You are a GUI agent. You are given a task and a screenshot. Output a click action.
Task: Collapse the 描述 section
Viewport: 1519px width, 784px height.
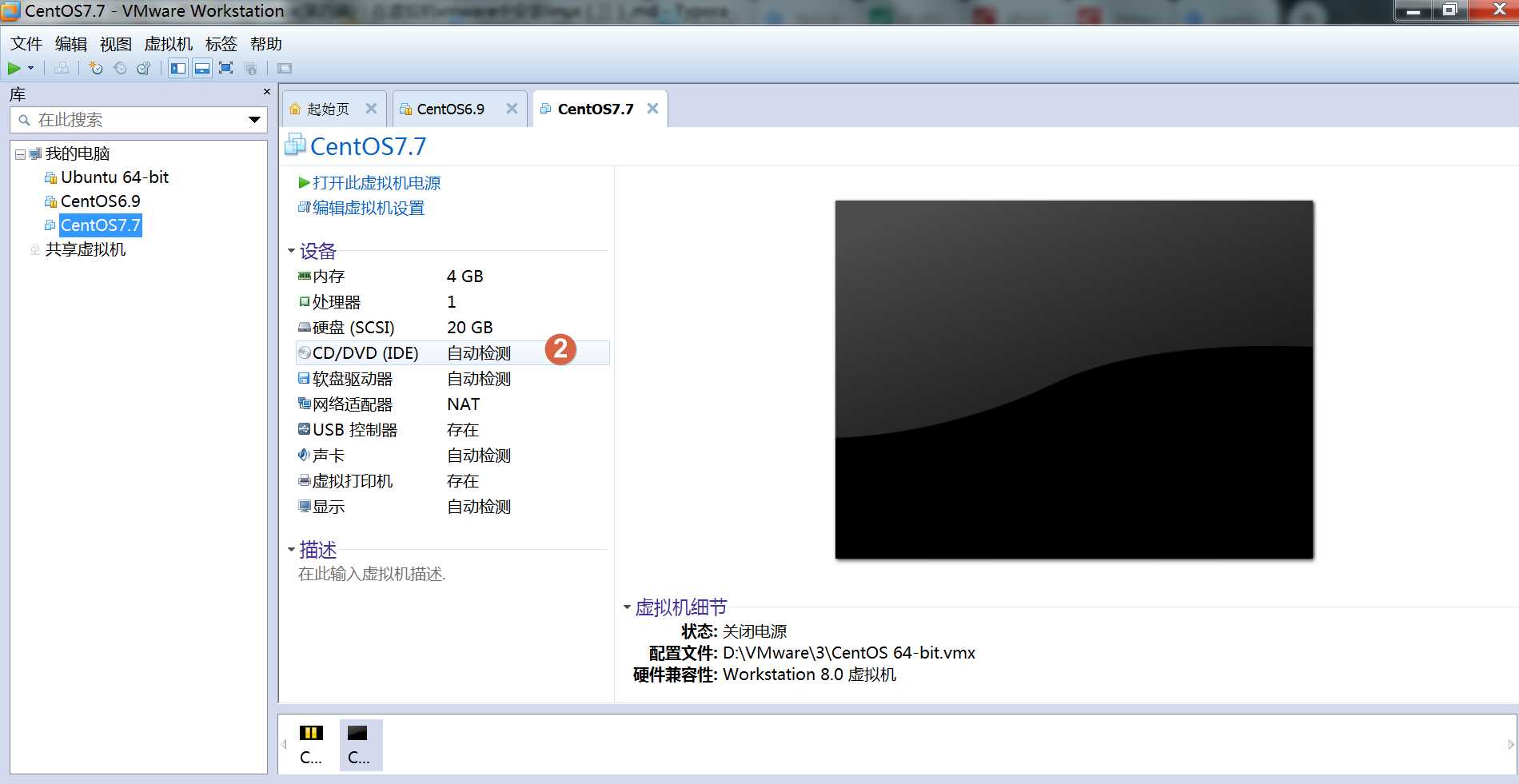292,550
